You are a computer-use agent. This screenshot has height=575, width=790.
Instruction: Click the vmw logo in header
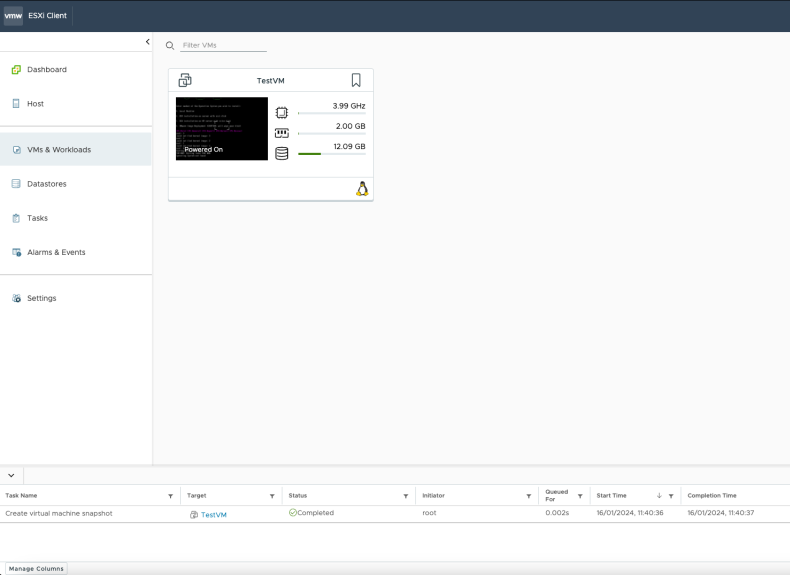[13, 16]
